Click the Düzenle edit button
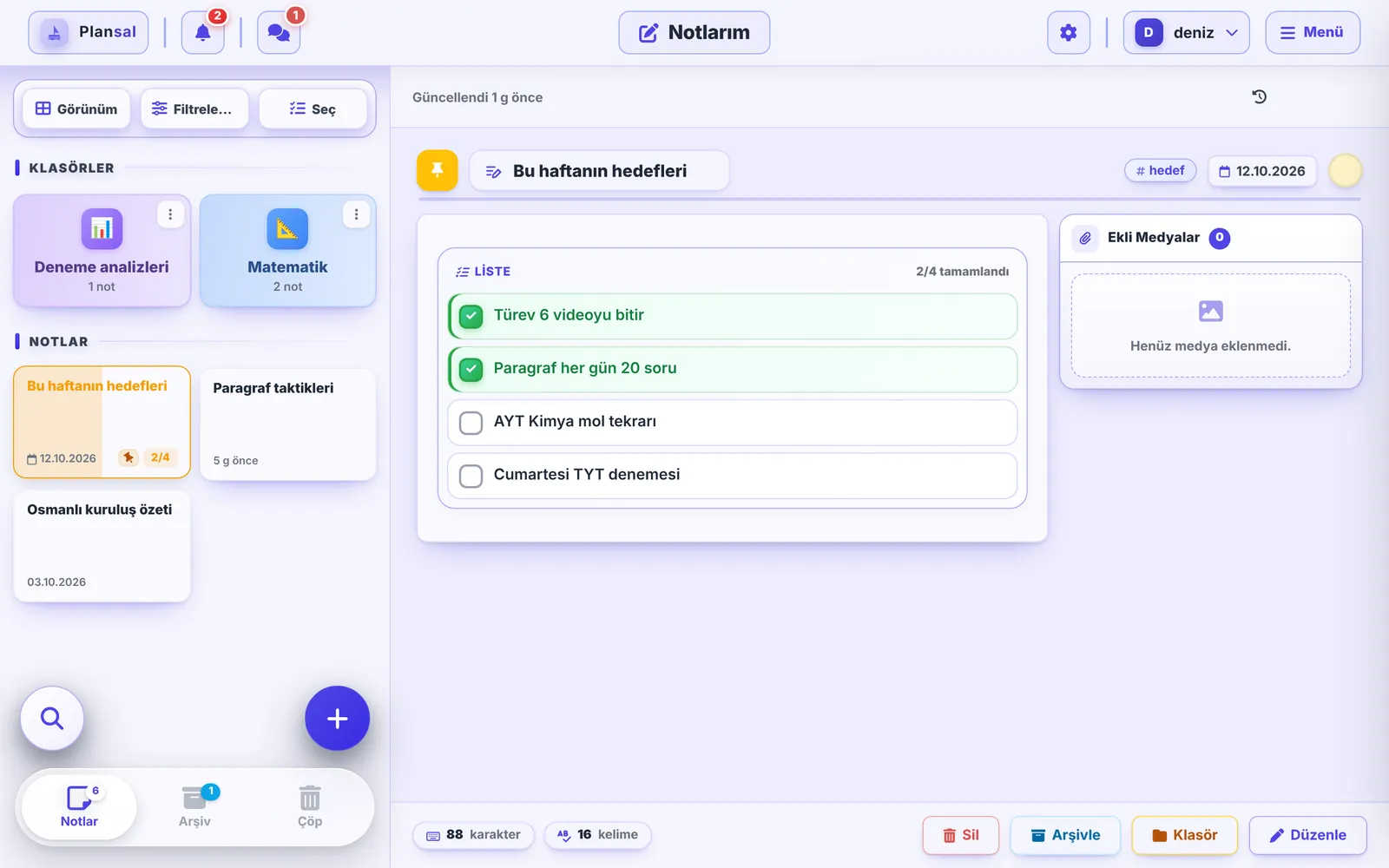 click(x=1308, y=835)
